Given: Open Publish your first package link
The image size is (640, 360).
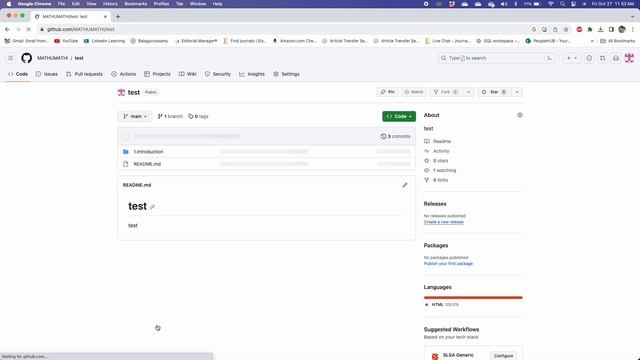Looking at the screenshot, I should click(x=448, y=264).
